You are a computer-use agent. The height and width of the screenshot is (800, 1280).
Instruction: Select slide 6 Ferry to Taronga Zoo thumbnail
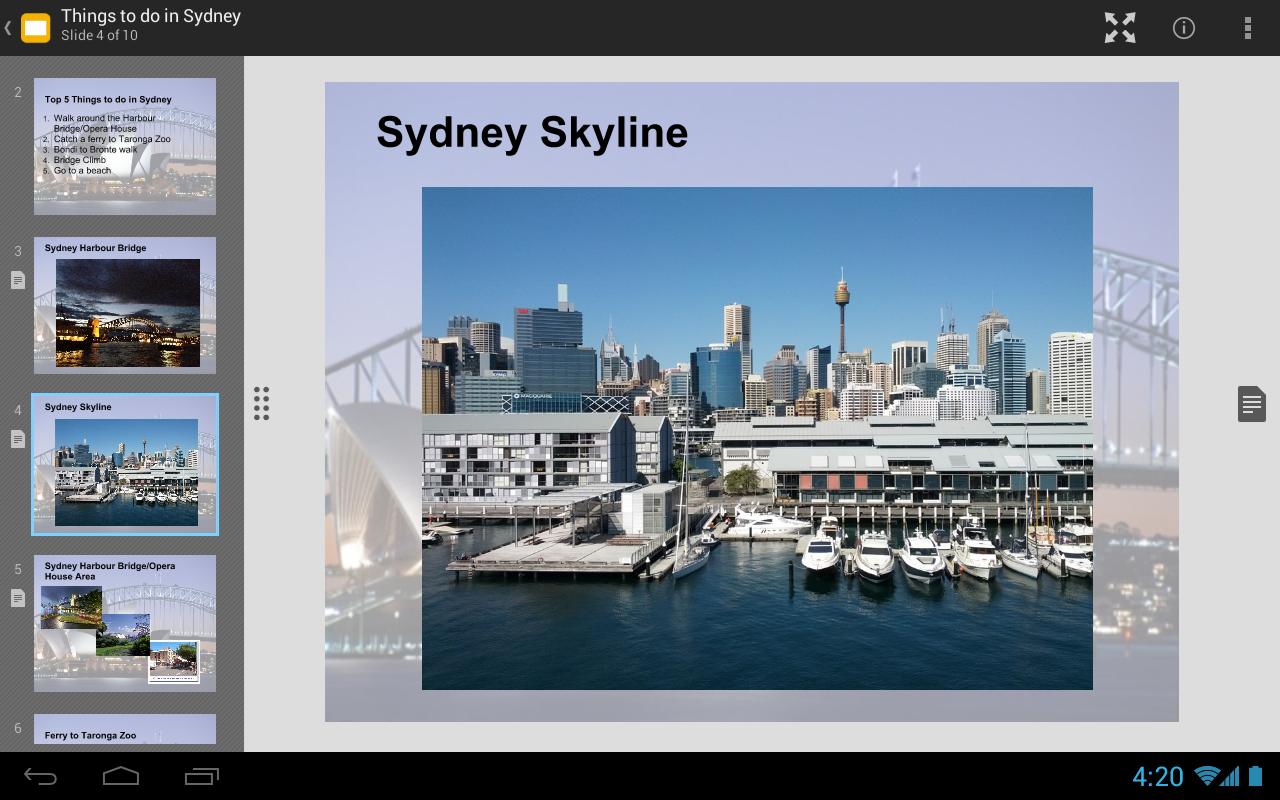pyautogui.click(x=125, y=729)
